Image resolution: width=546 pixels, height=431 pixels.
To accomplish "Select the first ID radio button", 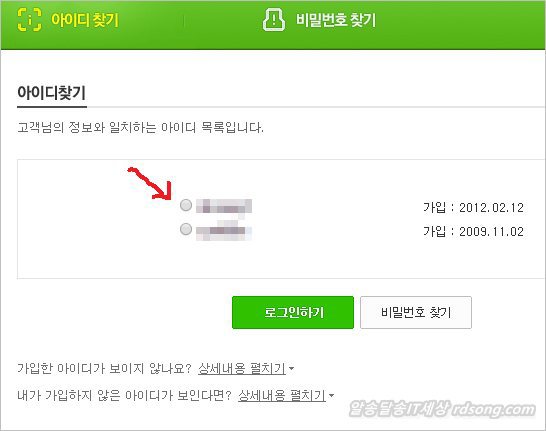I will click(186, 205).
